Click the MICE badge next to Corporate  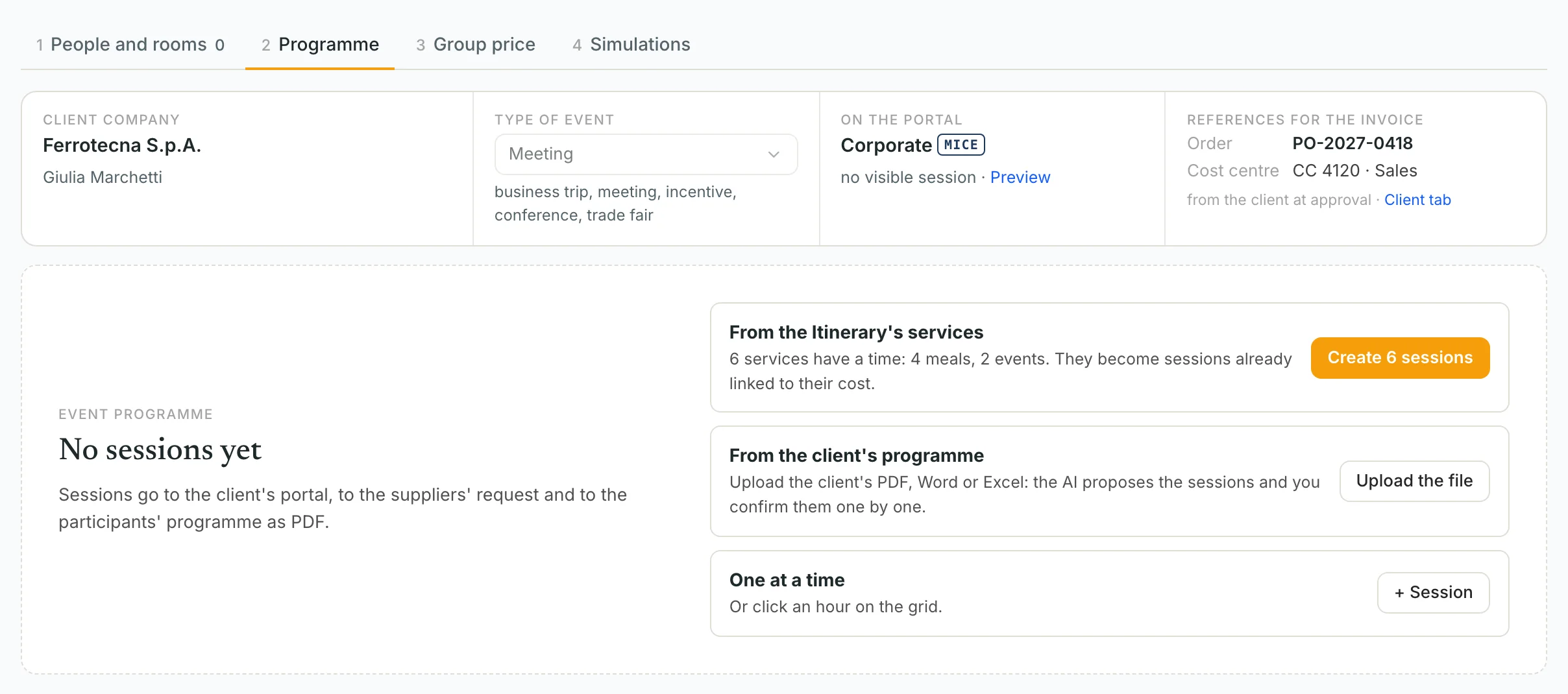(x=961, y=145)
